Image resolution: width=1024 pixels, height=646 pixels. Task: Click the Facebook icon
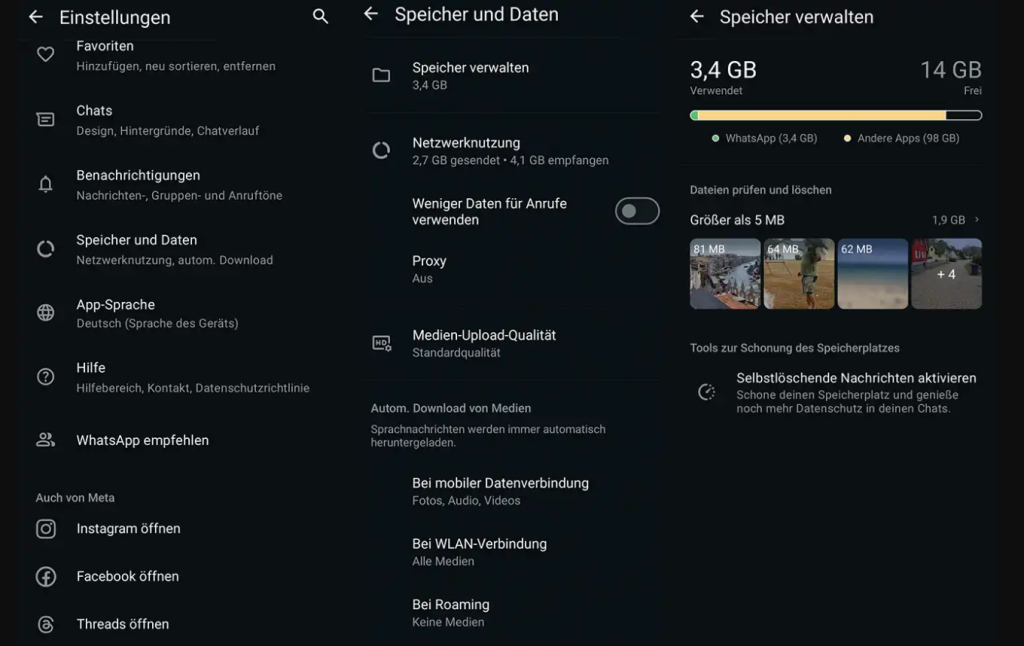tap(45, 576)
